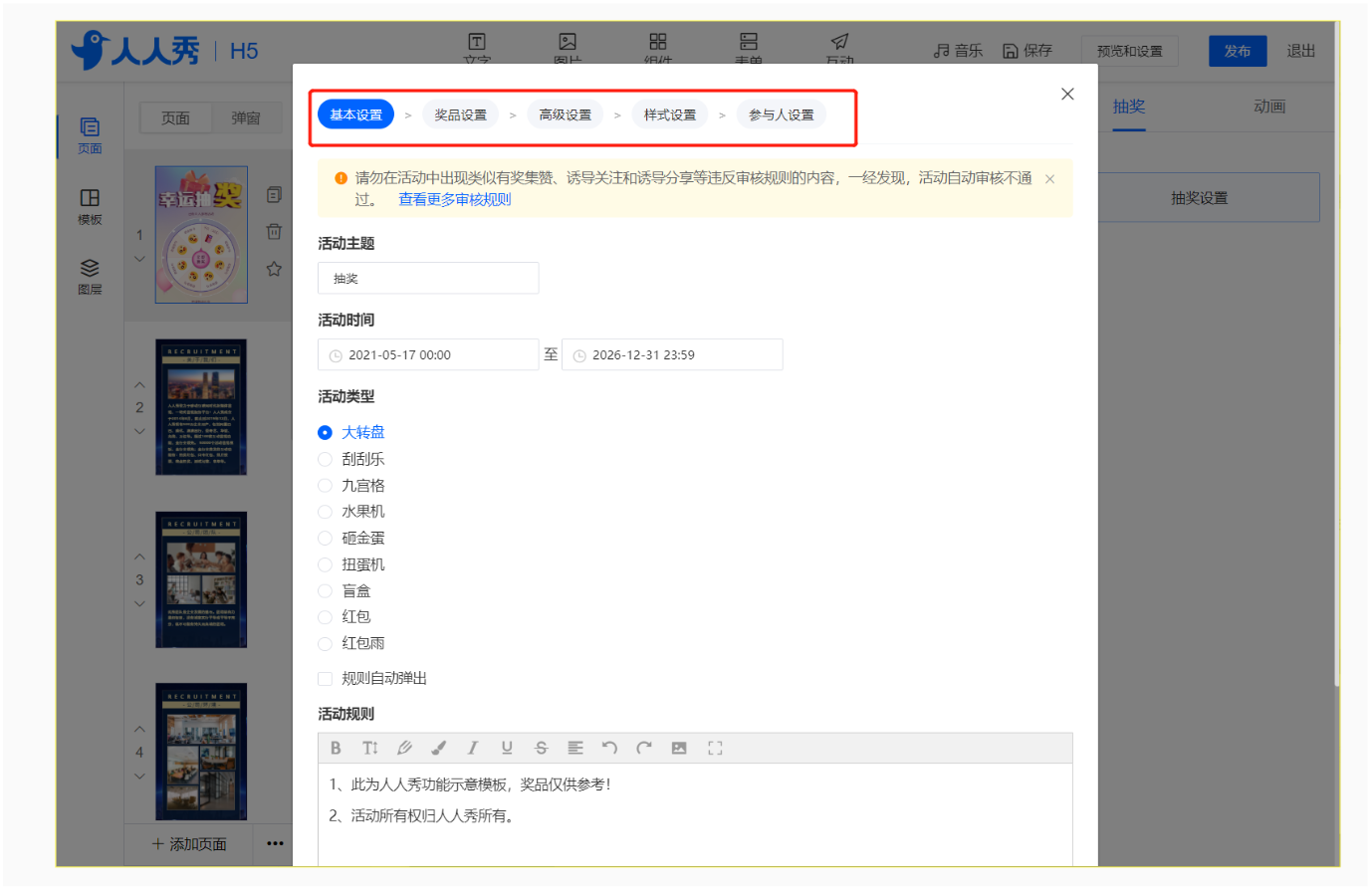The height and width of the screenshot is (893, 1372).
Task: Click the 添加页面 button
Action: click(189, 844)
